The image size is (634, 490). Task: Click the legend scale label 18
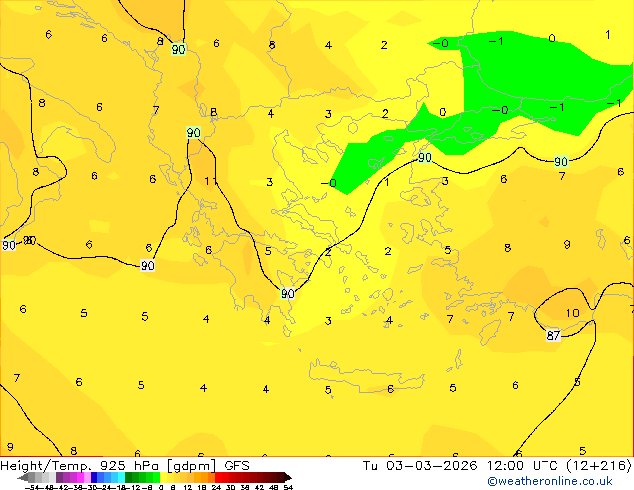point(202,487)
